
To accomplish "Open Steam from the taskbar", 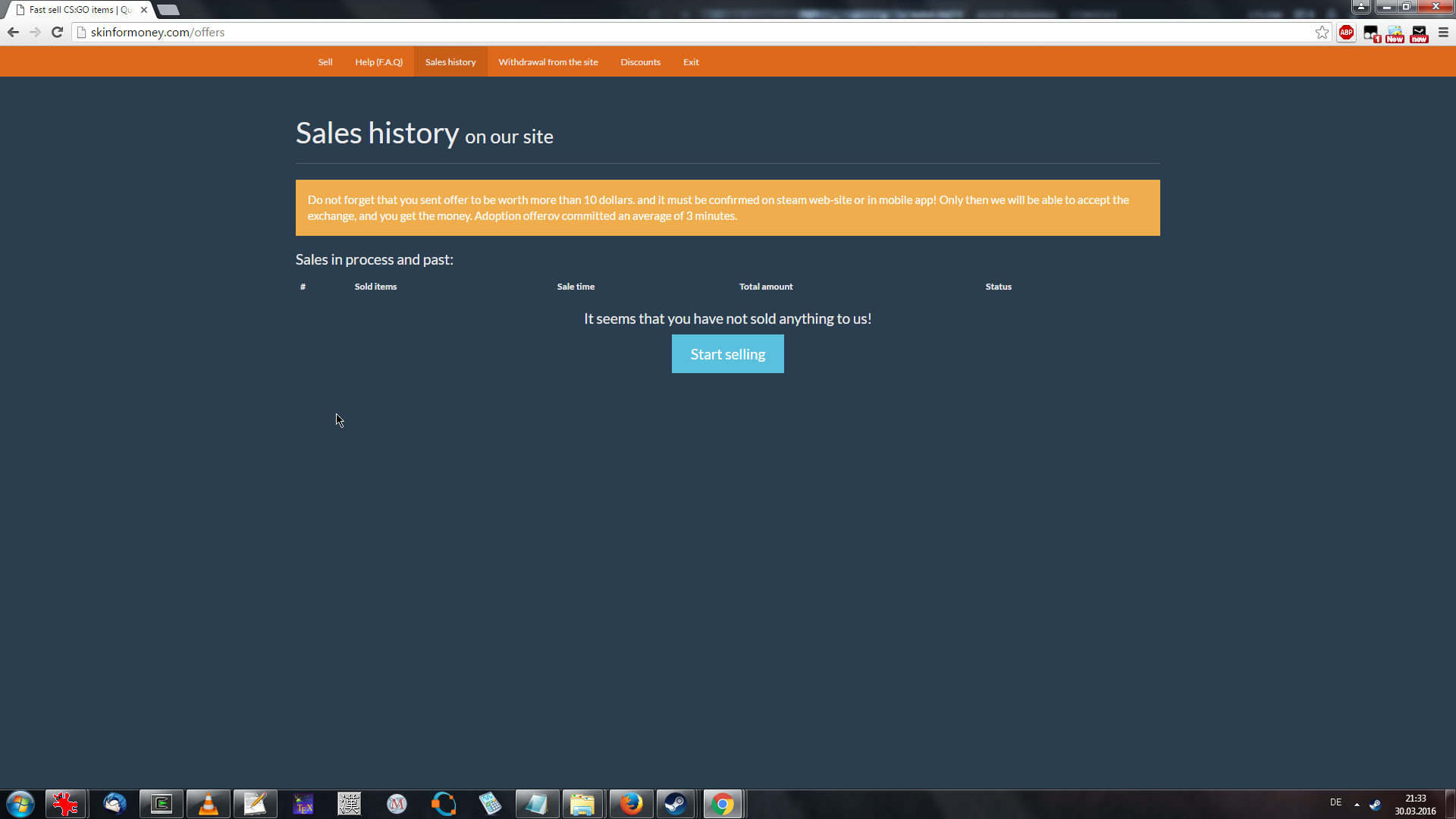I will click(675, 804).
